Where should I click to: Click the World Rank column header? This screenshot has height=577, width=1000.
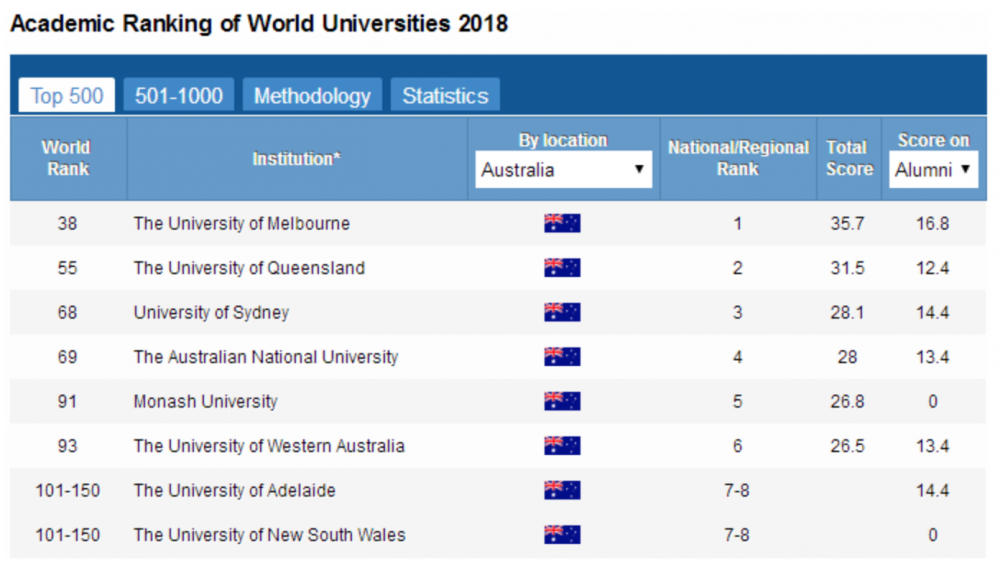(x=67, y=158)
